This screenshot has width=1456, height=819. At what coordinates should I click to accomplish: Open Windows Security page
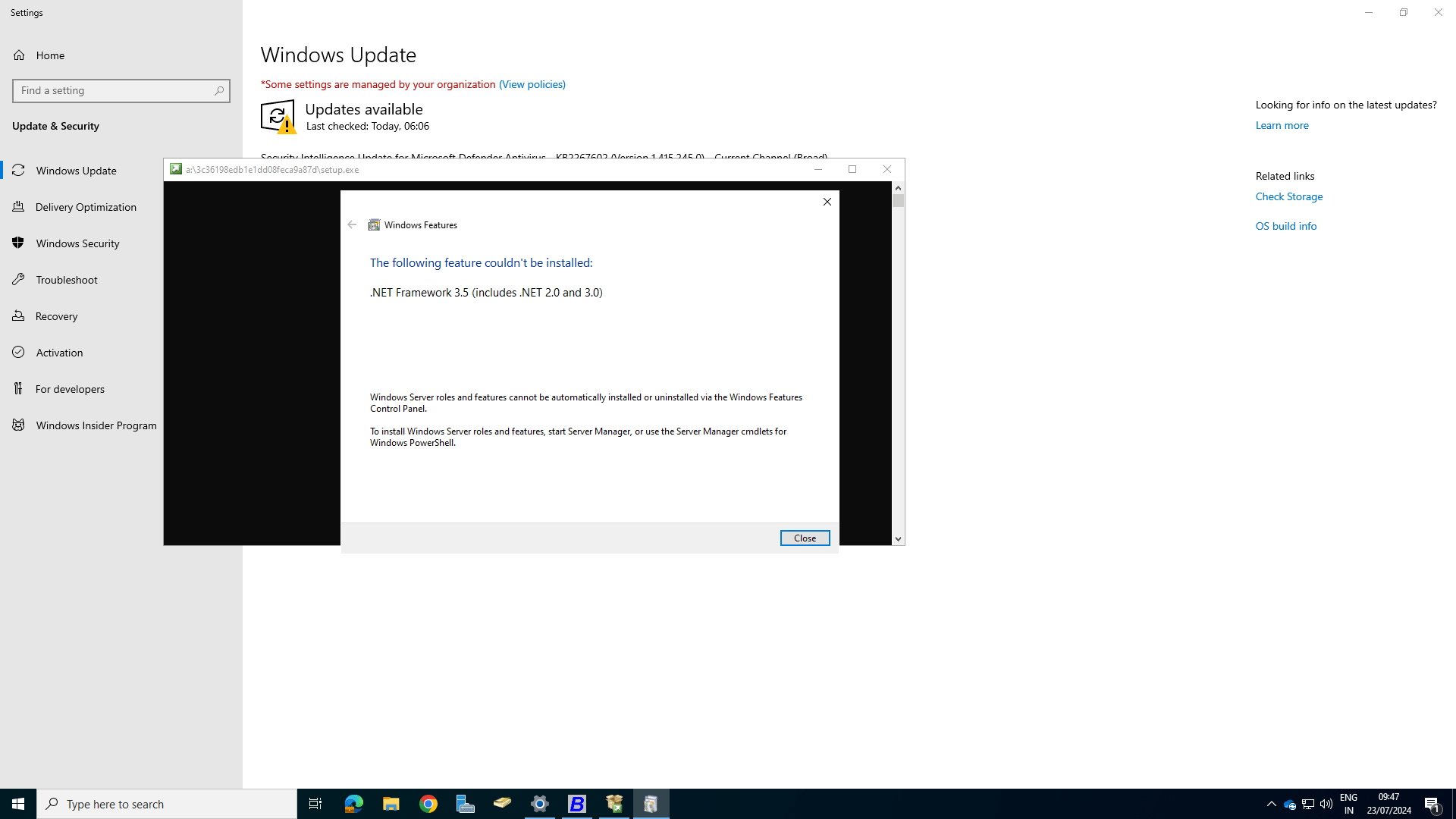click(82, 243)
